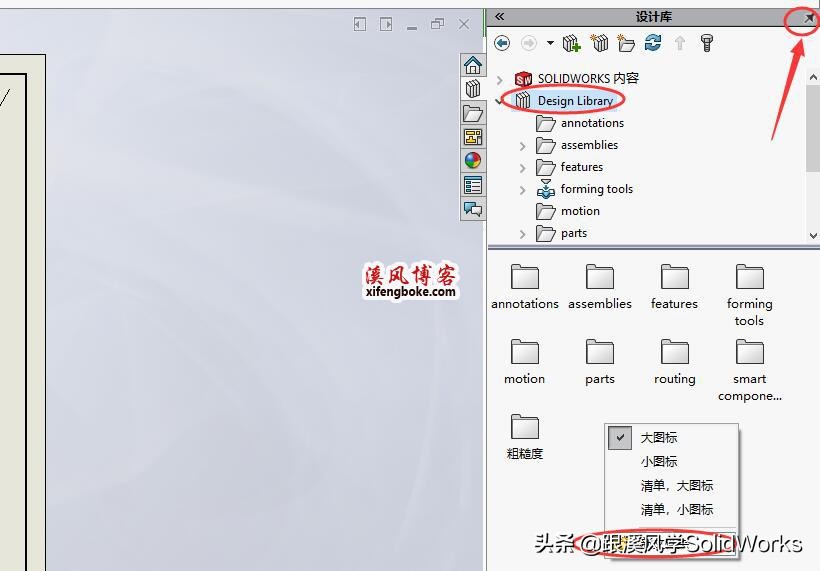Expand the parts tree node
Image resolution: width=820 pixels, height=571 pixels.
[522, 234]
